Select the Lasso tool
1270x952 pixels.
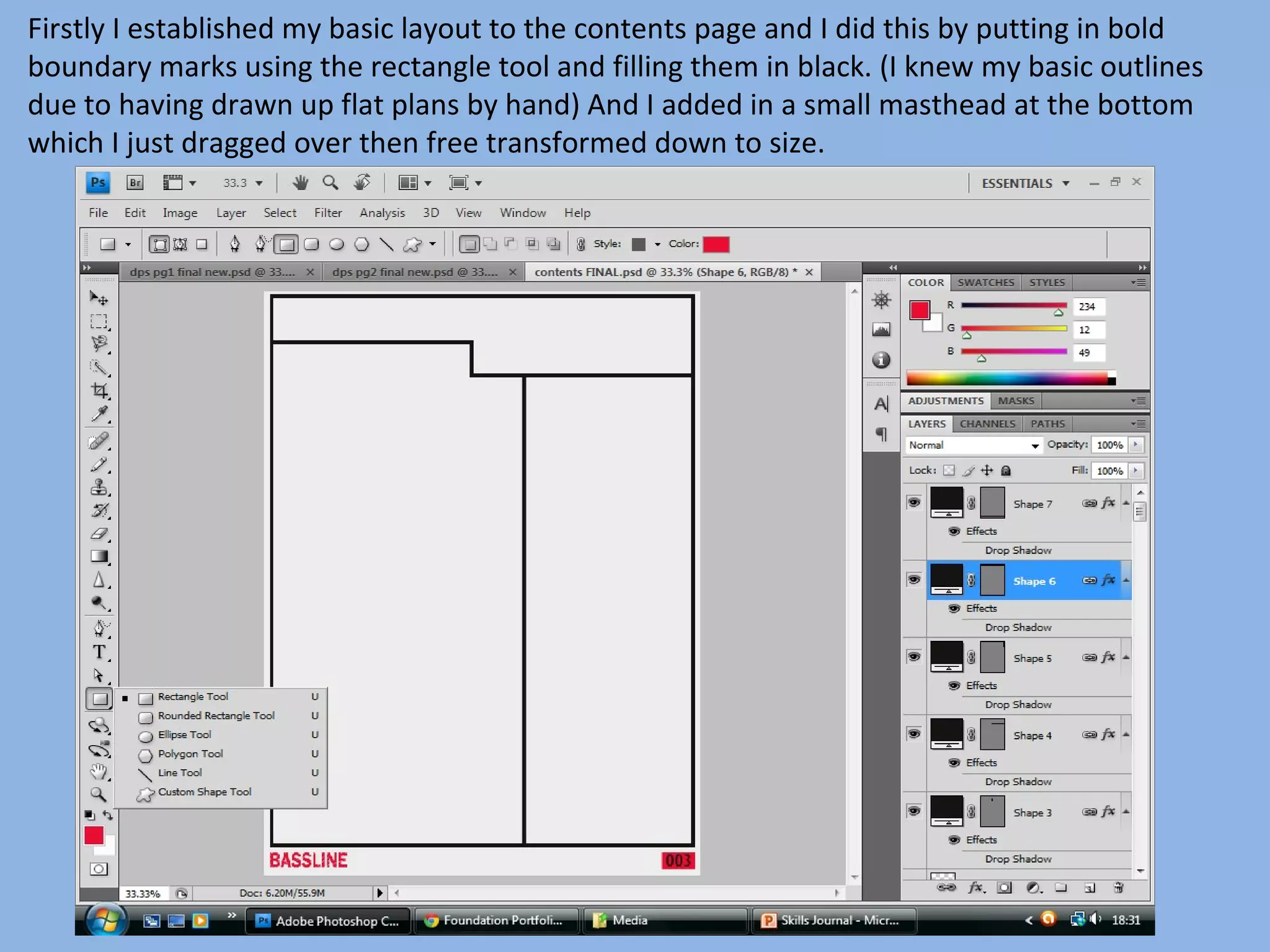[99, 344]
